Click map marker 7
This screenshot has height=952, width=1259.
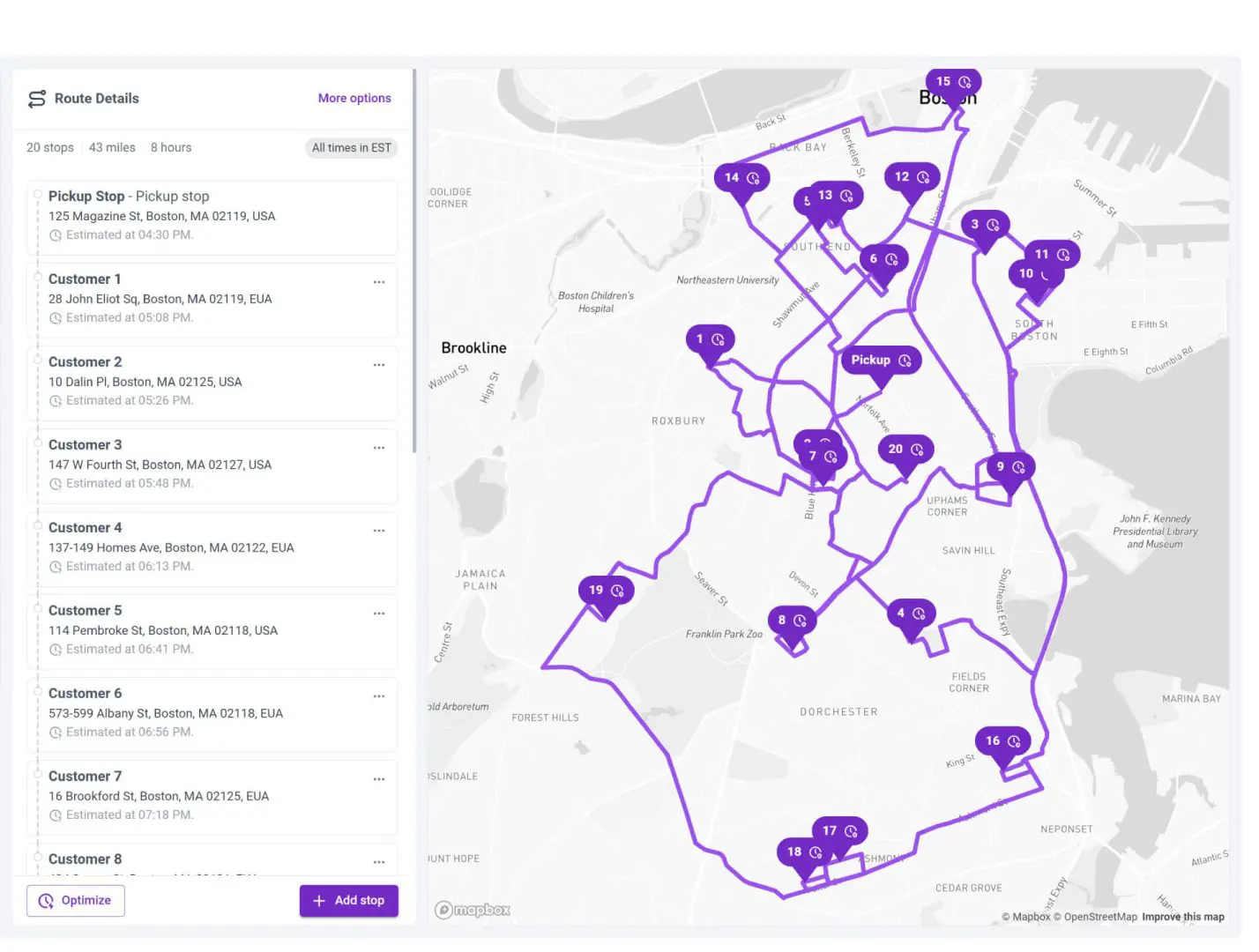pyautogui.click(x=823, y=457)
